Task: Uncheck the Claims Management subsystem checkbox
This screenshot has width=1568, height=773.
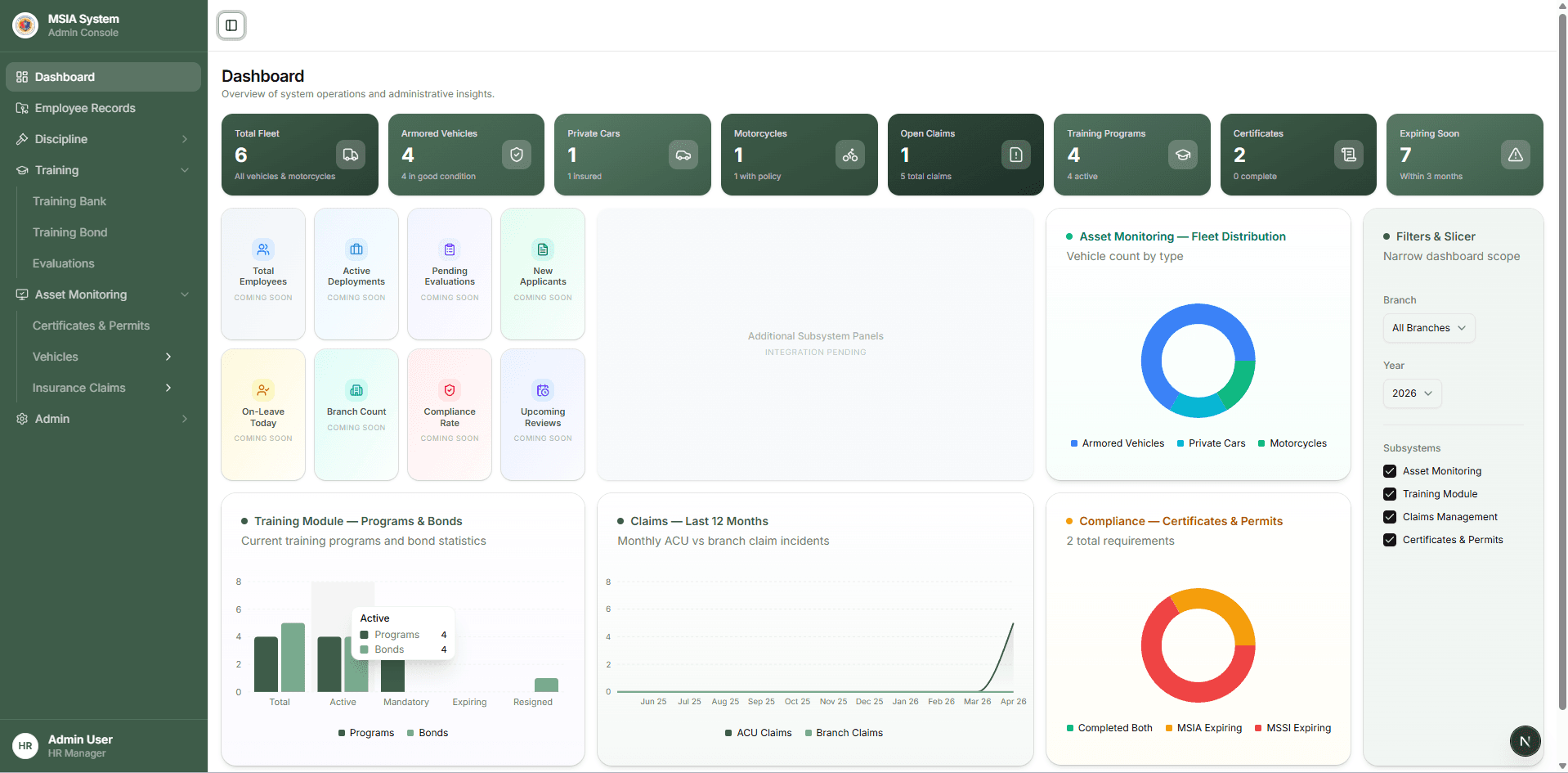Action: (x=1390, y=517)
